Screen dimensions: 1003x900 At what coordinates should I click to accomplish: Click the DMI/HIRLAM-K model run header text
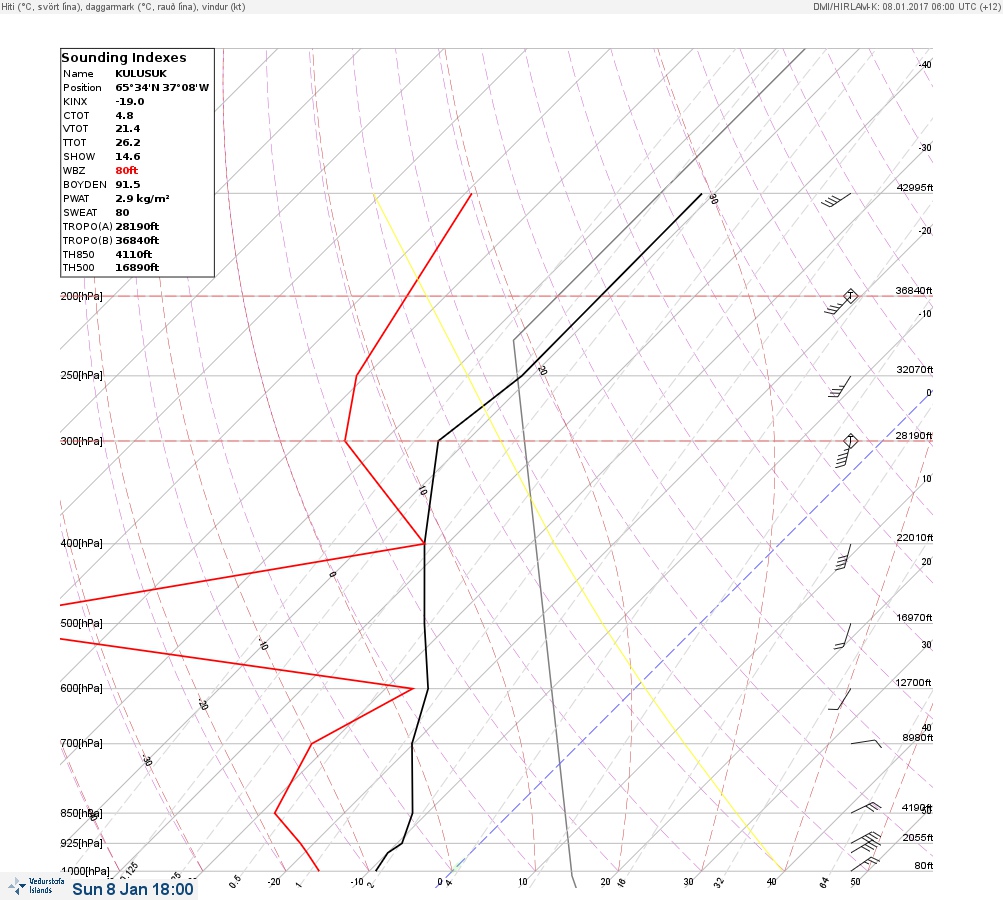tap(906, 6)
